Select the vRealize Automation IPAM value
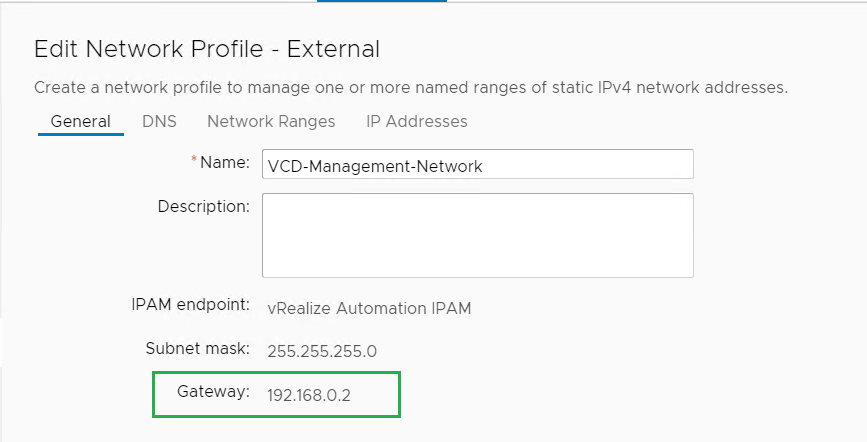 369,308
